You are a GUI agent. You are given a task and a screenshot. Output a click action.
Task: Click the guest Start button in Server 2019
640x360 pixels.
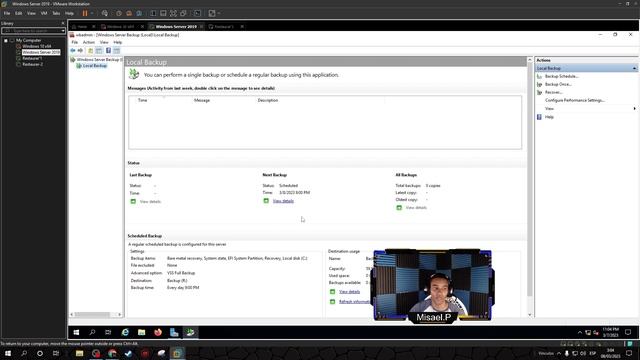[x=76, y=332]
